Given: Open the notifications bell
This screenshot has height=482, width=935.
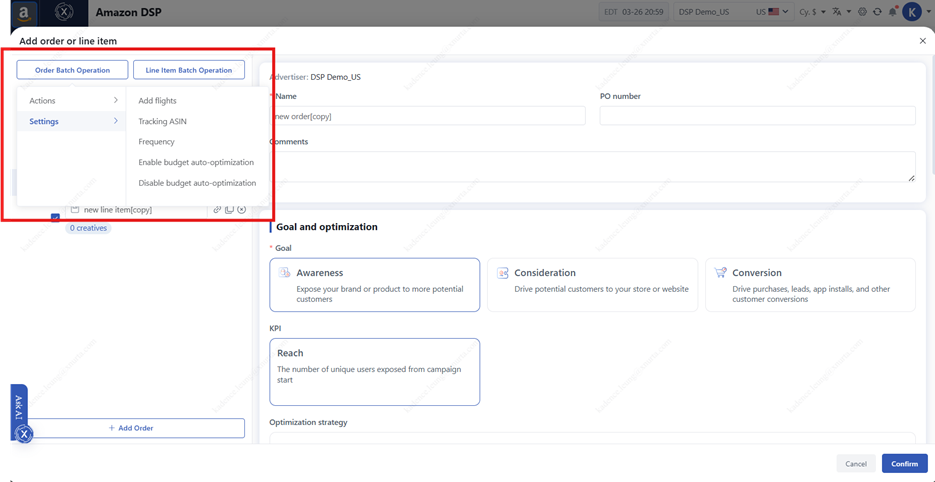Looking at the screenshot, I should pyautogui.click(x=893, y=11).
